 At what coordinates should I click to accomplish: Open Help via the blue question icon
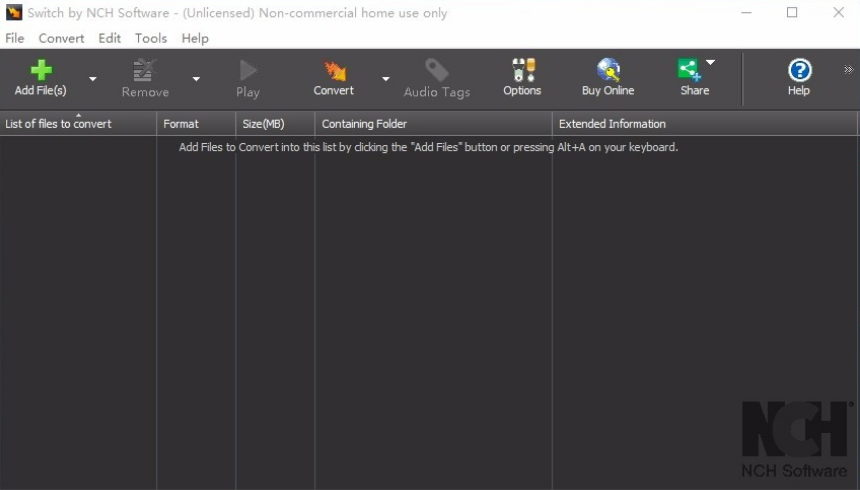[799, 70]
